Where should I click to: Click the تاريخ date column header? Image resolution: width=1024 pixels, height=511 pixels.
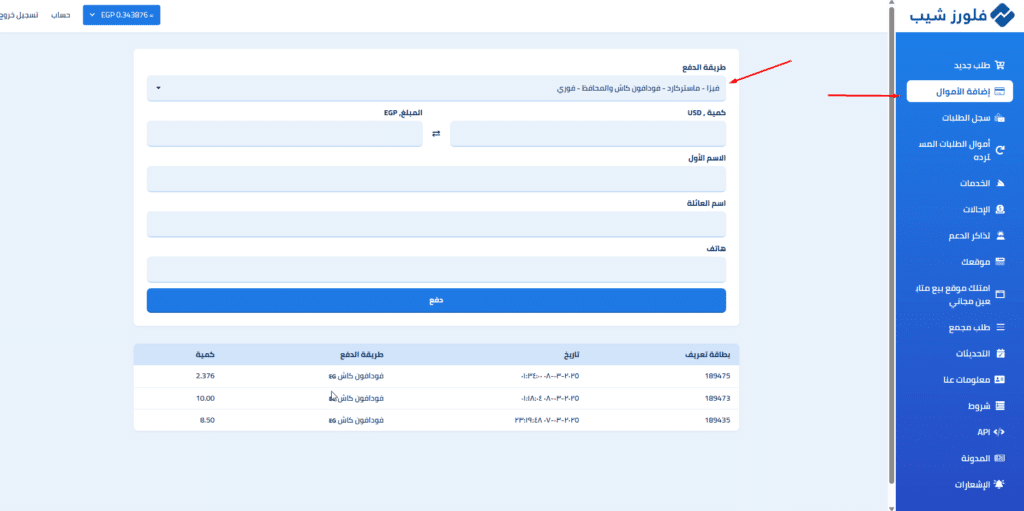572,355
